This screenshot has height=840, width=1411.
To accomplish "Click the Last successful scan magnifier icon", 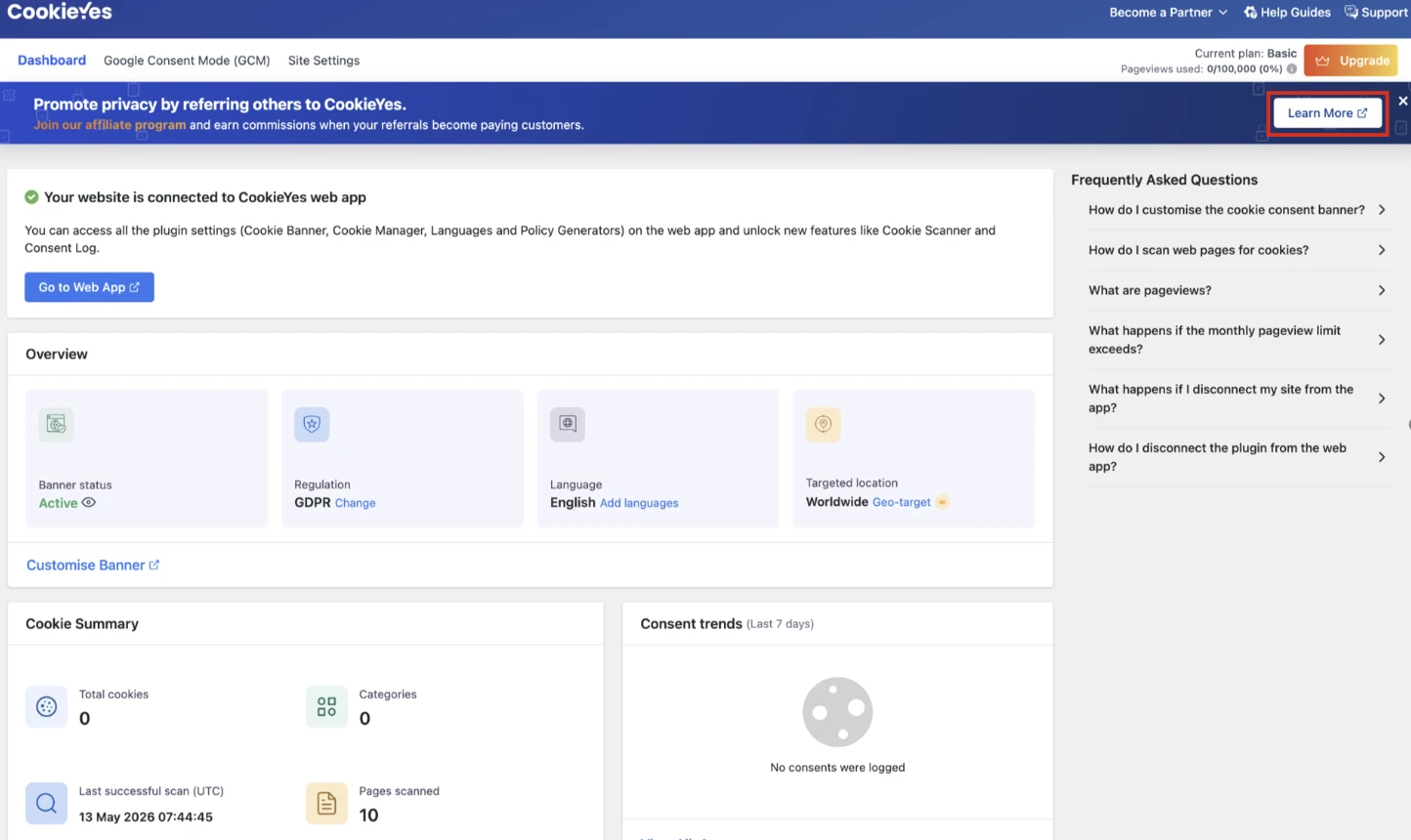I will [46, 804].
